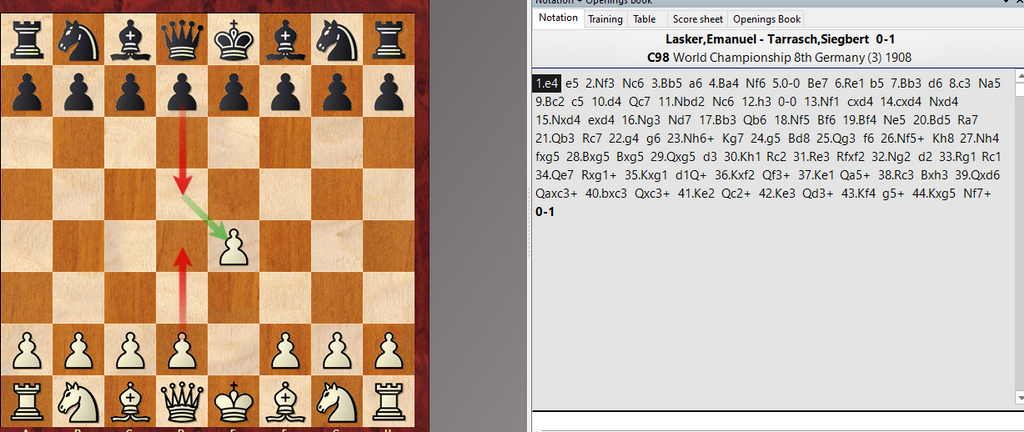Click empty square d4 on the board
This screenshot has height=432, width=1024.
click(182, 247)
